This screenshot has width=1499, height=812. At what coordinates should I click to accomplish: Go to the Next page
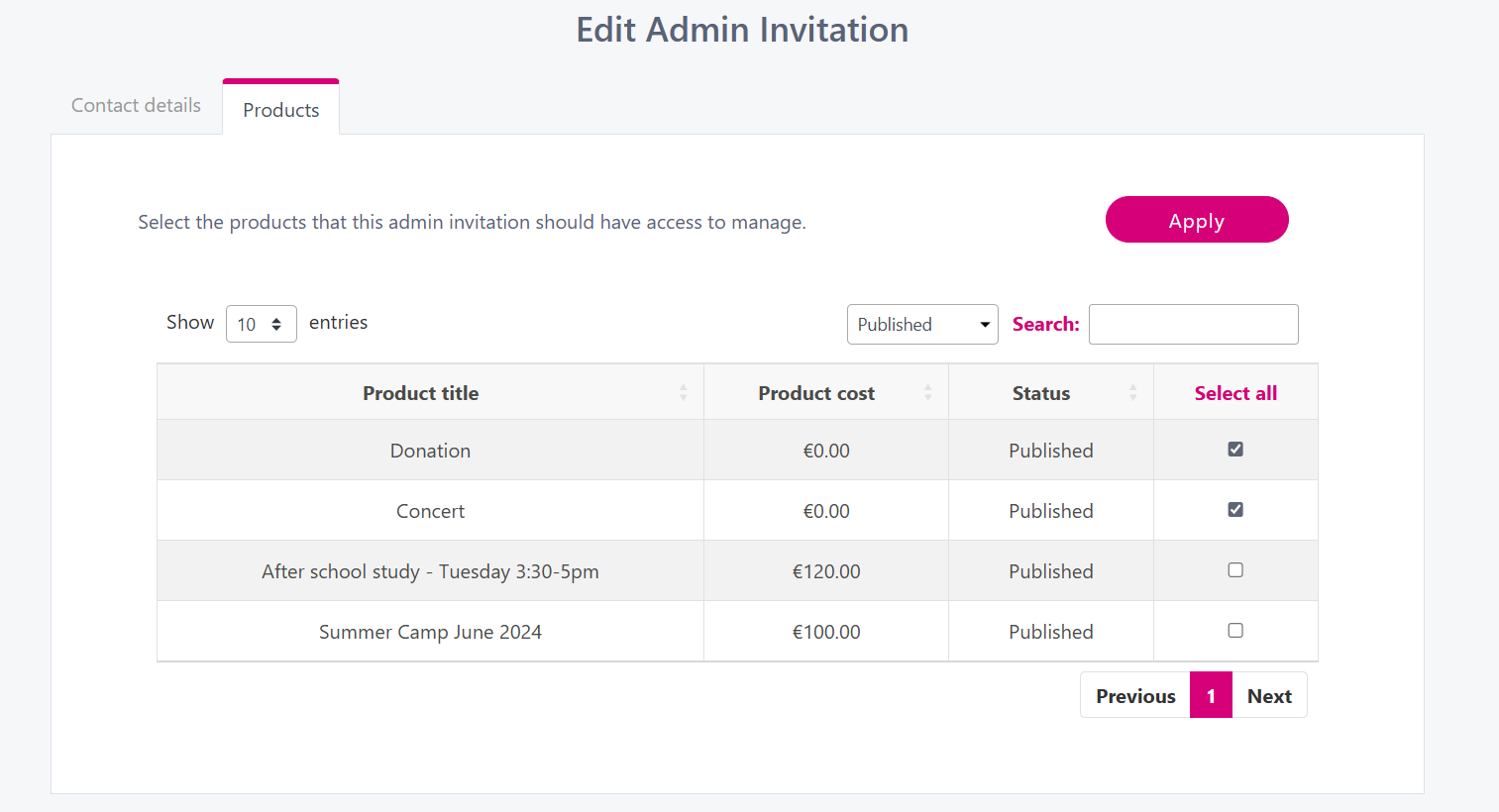coord(1269,696)
